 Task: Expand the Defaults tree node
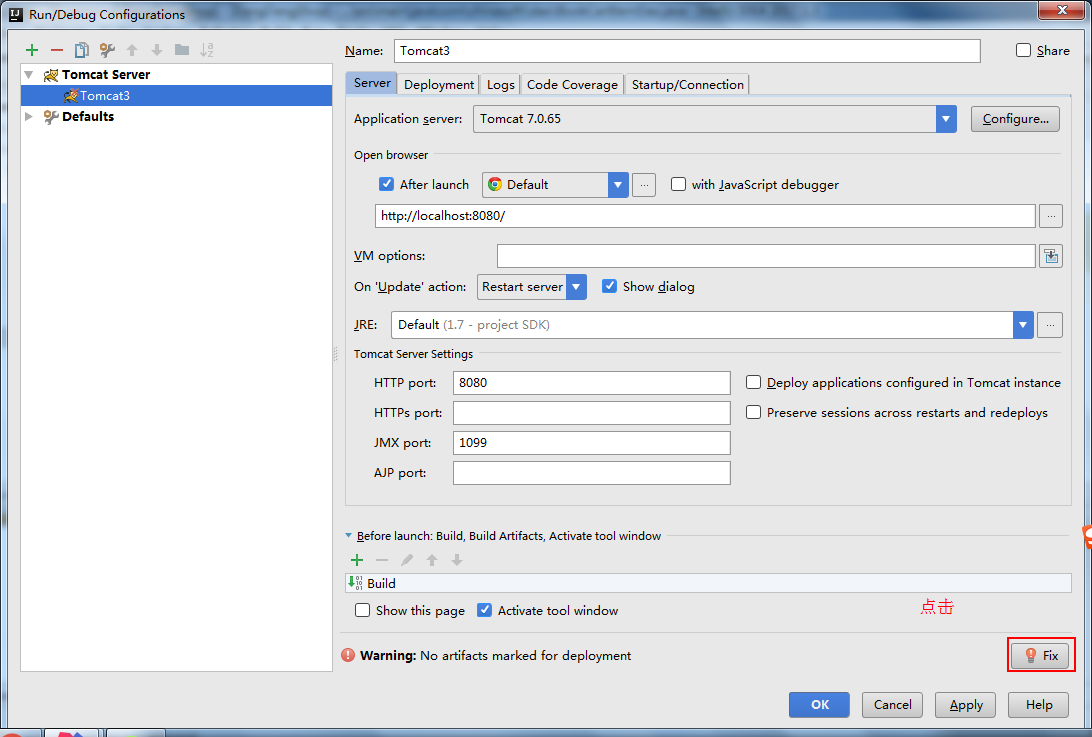pyautogui.click(x=29, y=116)
